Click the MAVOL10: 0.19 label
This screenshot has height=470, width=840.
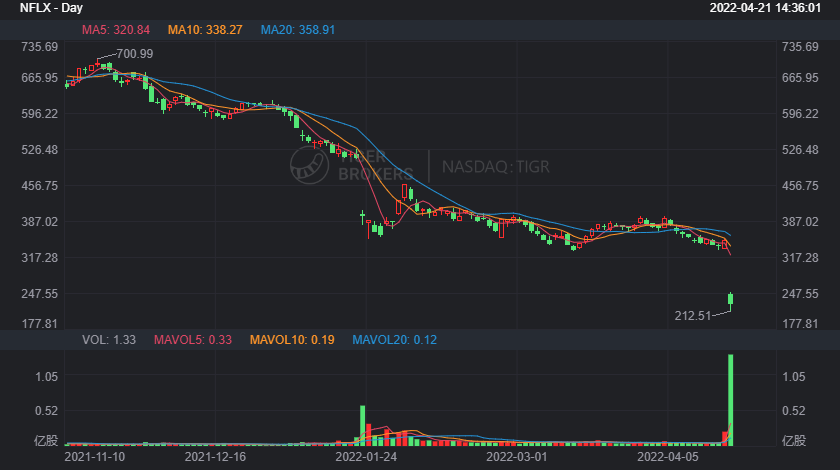(x=292, y=340)
